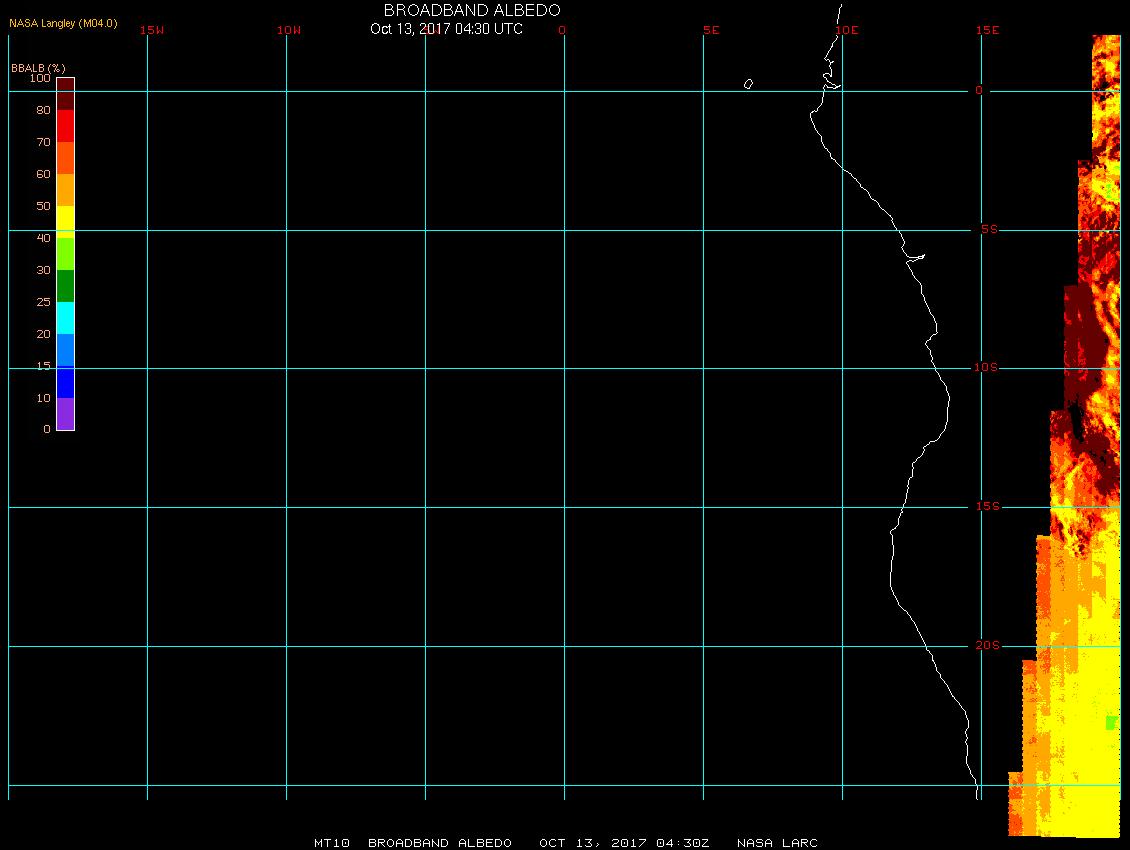The height and width of the screenshot is (850, 1130).
Task: Click the 5S latitude label
Action: [989, 229]
